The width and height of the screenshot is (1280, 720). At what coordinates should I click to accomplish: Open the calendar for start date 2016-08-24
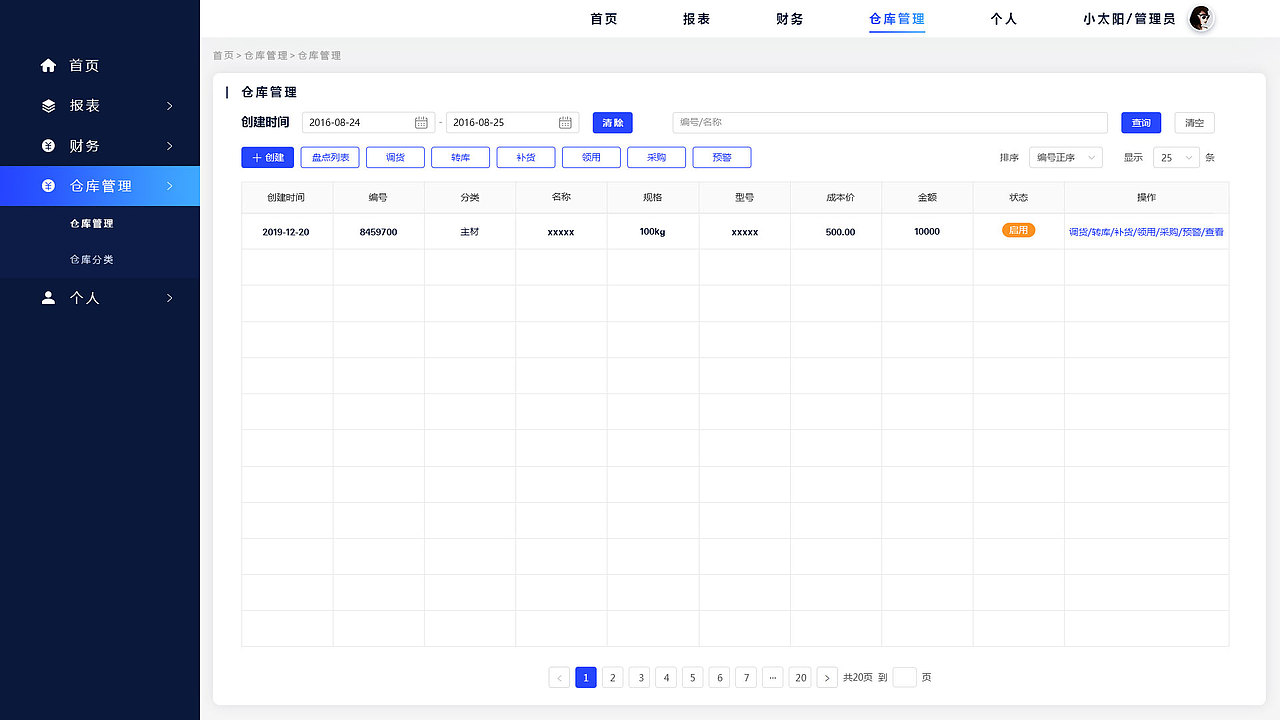[421, 122]
